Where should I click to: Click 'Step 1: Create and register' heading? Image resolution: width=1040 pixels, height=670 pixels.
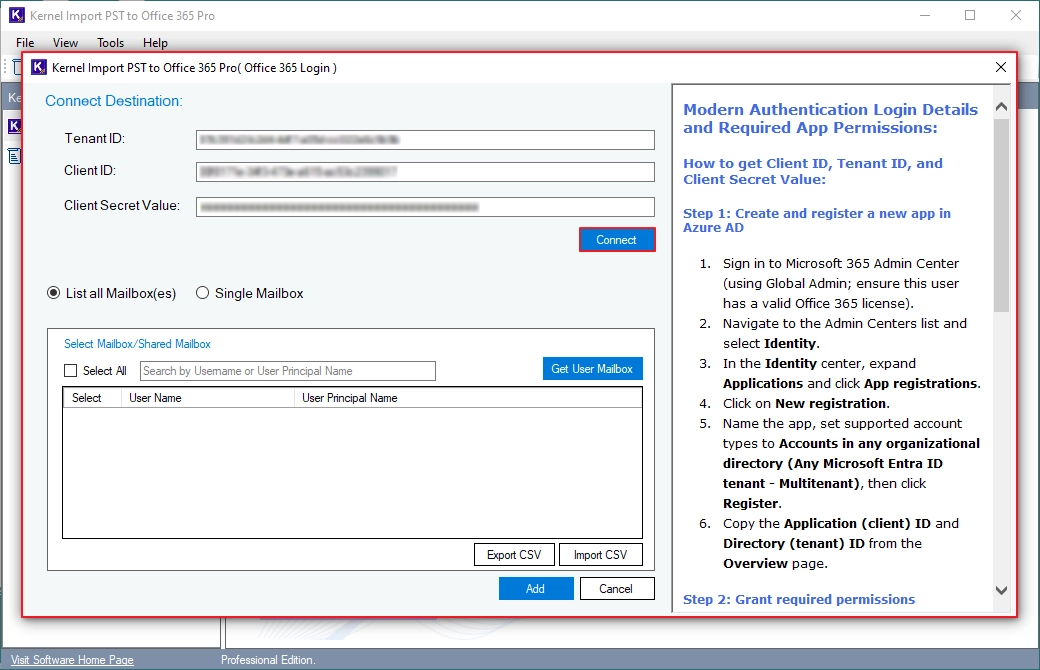point(816,220)
